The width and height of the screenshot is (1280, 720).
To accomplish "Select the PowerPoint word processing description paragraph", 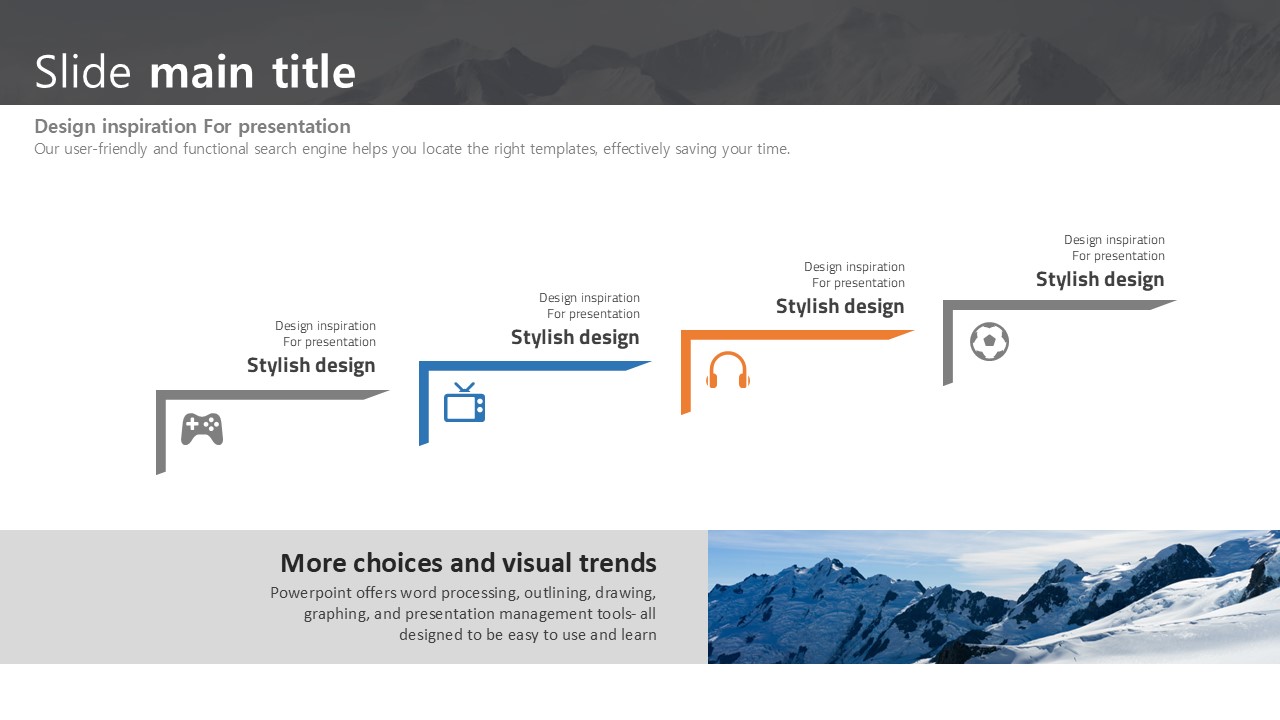I will 463,614.
